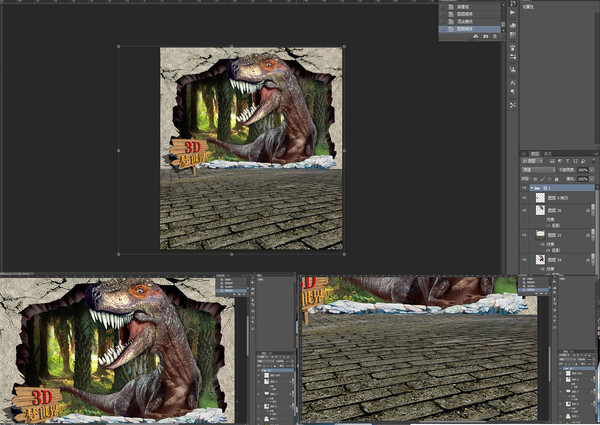The image size is (600, 425).
Task: Collapse effects arrow on layer below 图层 4 拷贝
Action: tap(592, 210)
